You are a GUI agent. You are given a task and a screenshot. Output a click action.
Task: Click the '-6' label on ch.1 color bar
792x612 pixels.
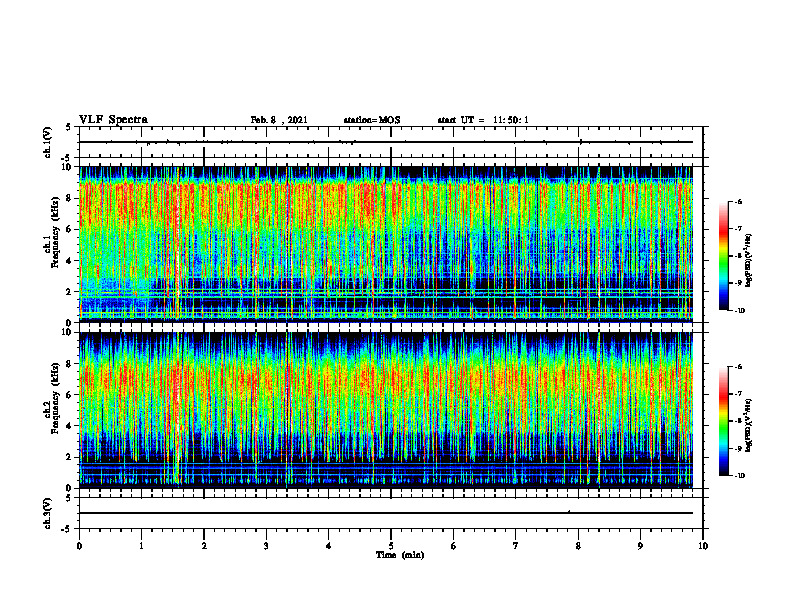click(738, 201)
